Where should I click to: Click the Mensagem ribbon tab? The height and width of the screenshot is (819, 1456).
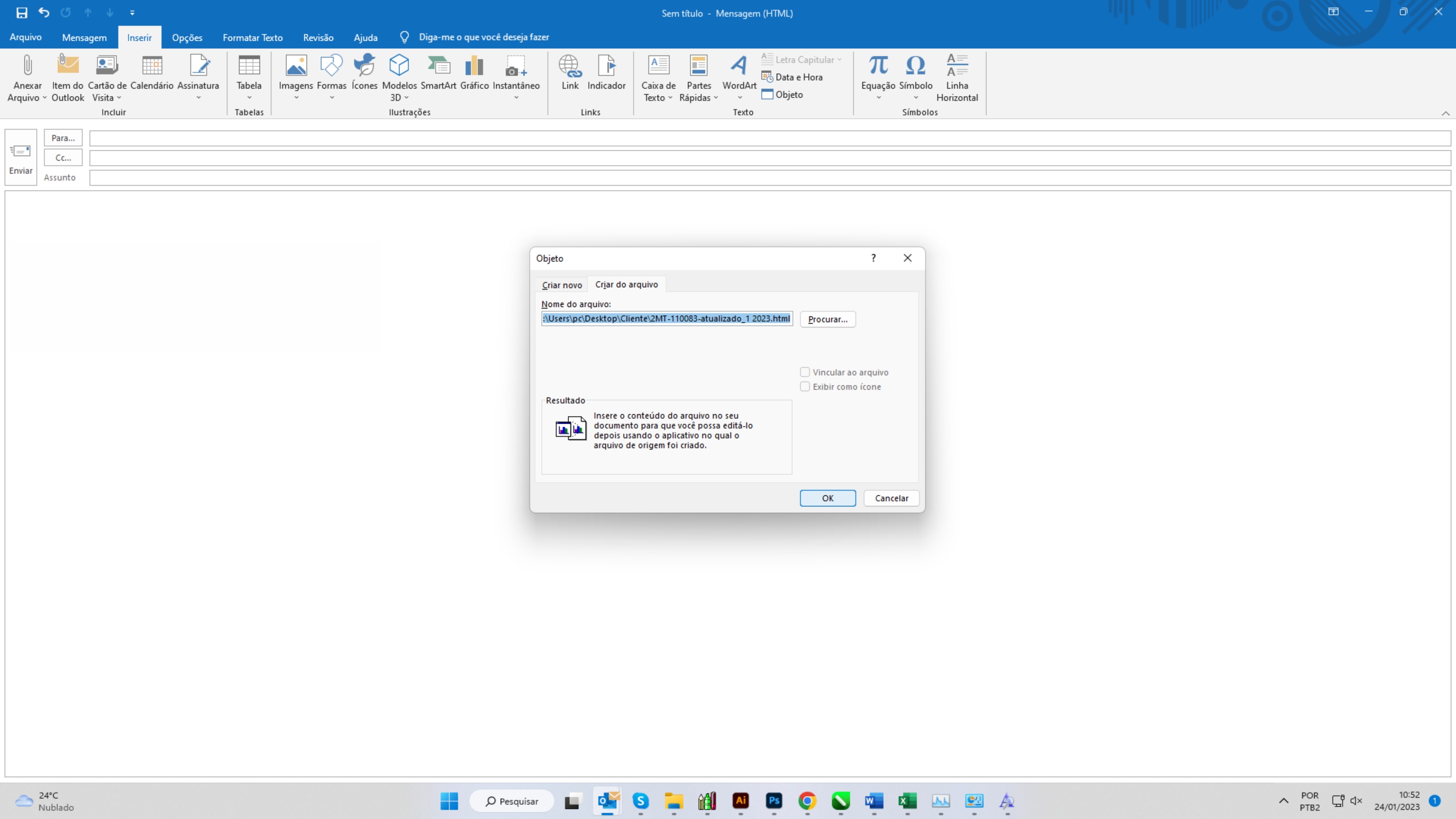(84, 37)
